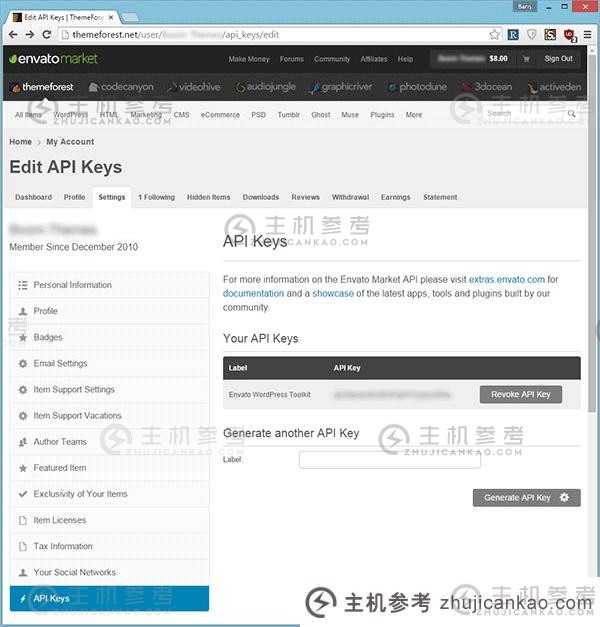
Task: Click the Item Support Settings gear icon
Action: click(23, 389)
